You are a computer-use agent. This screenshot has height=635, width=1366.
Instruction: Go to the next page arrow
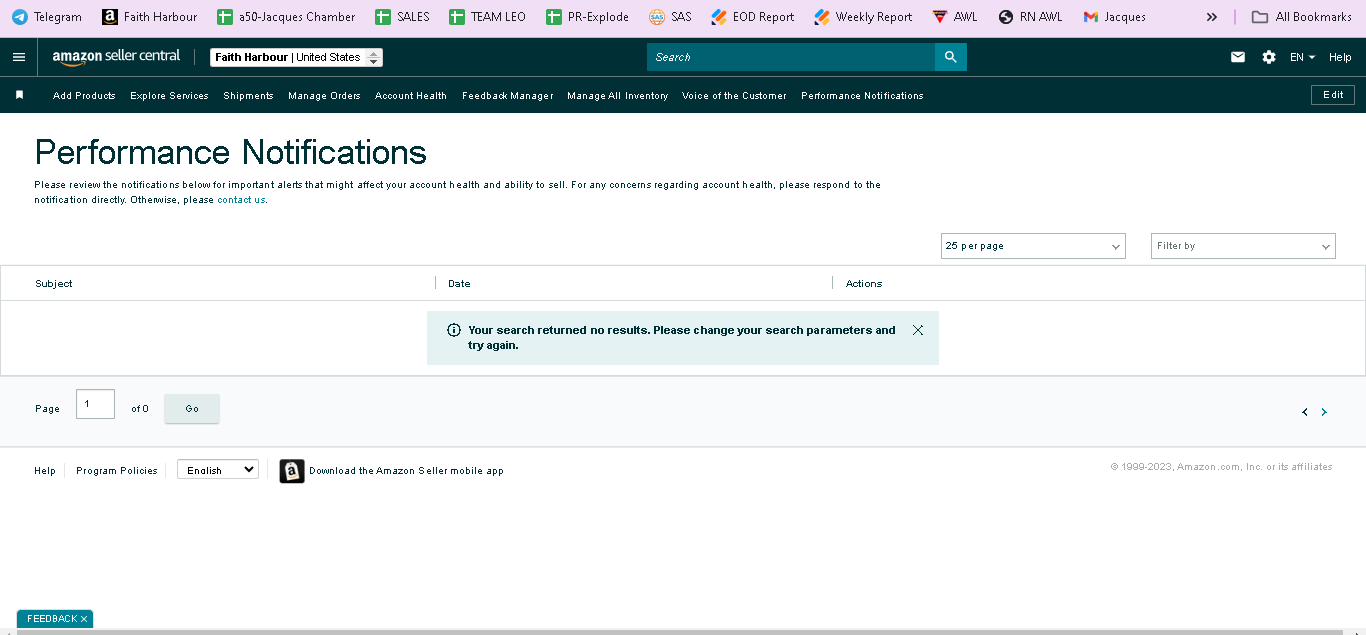pos(1324,412)
